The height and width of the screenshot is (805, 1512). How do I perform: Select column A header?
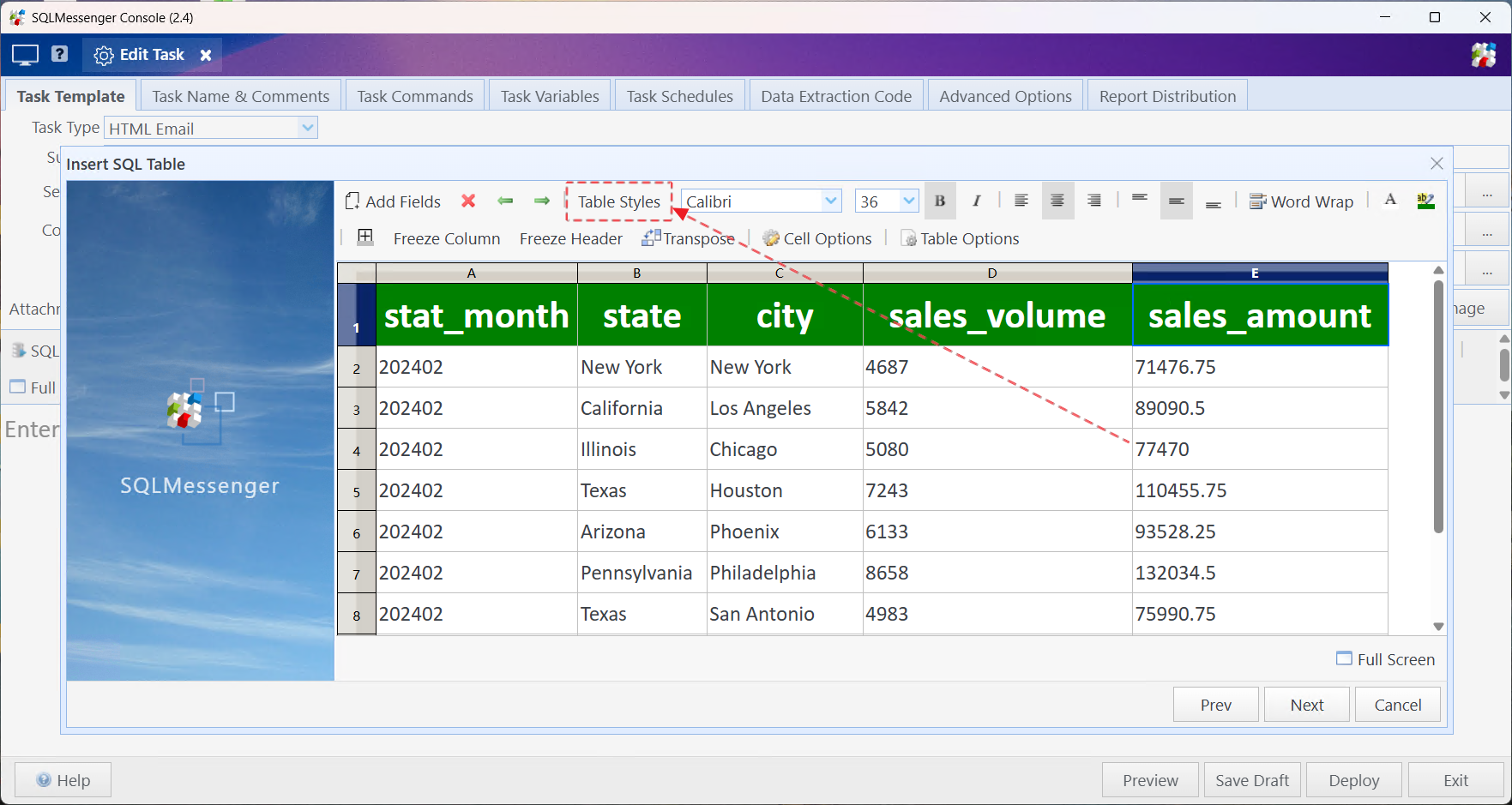(x=477, y=273)
